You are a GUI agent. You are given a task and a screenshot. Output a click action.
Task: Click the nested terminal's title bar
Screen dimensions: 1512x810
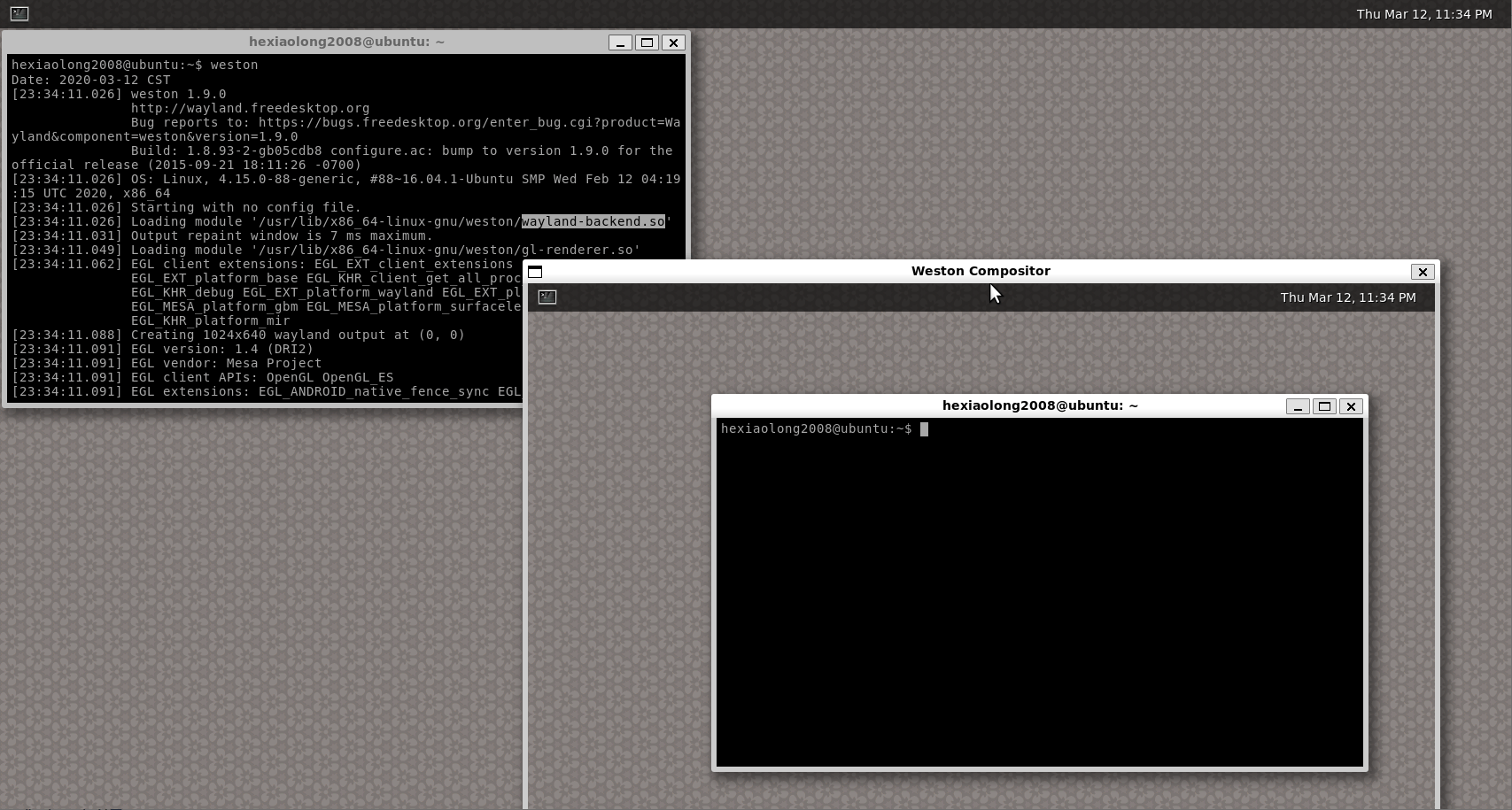point(1040,405)
